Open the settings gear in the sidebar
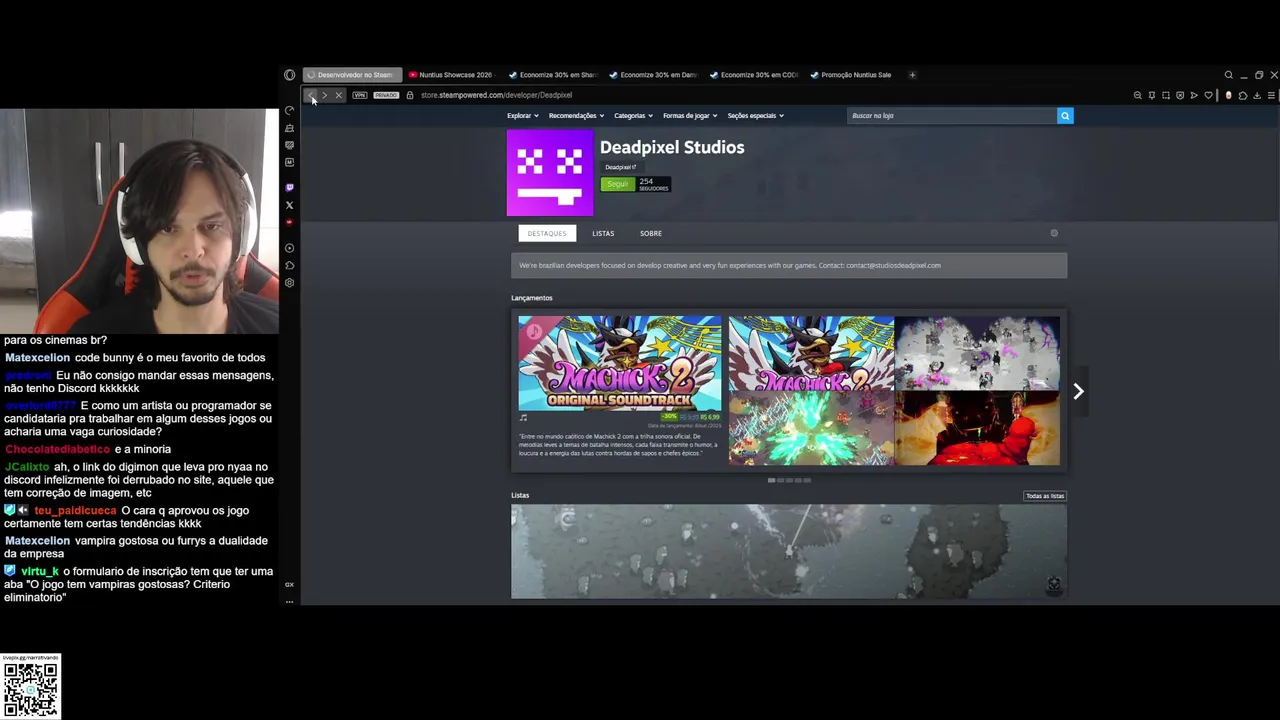1280x720 pixels. [290, 283]
